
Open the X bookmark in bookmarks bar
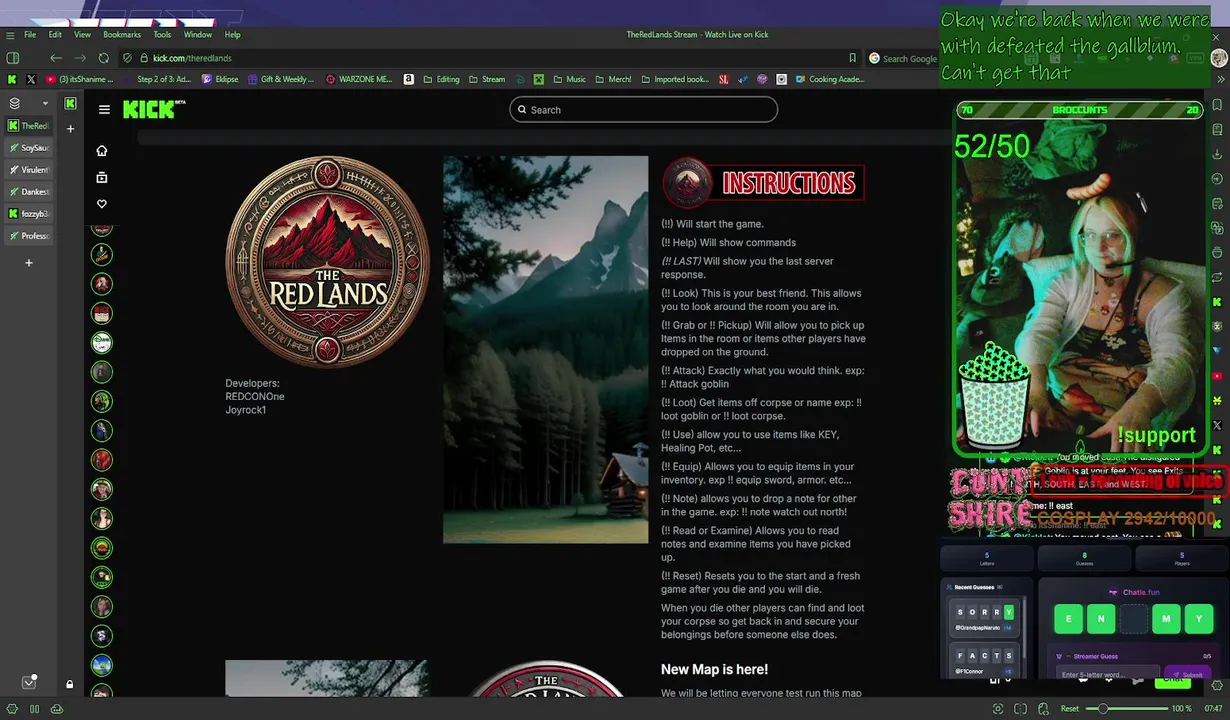tap(31, 79)
